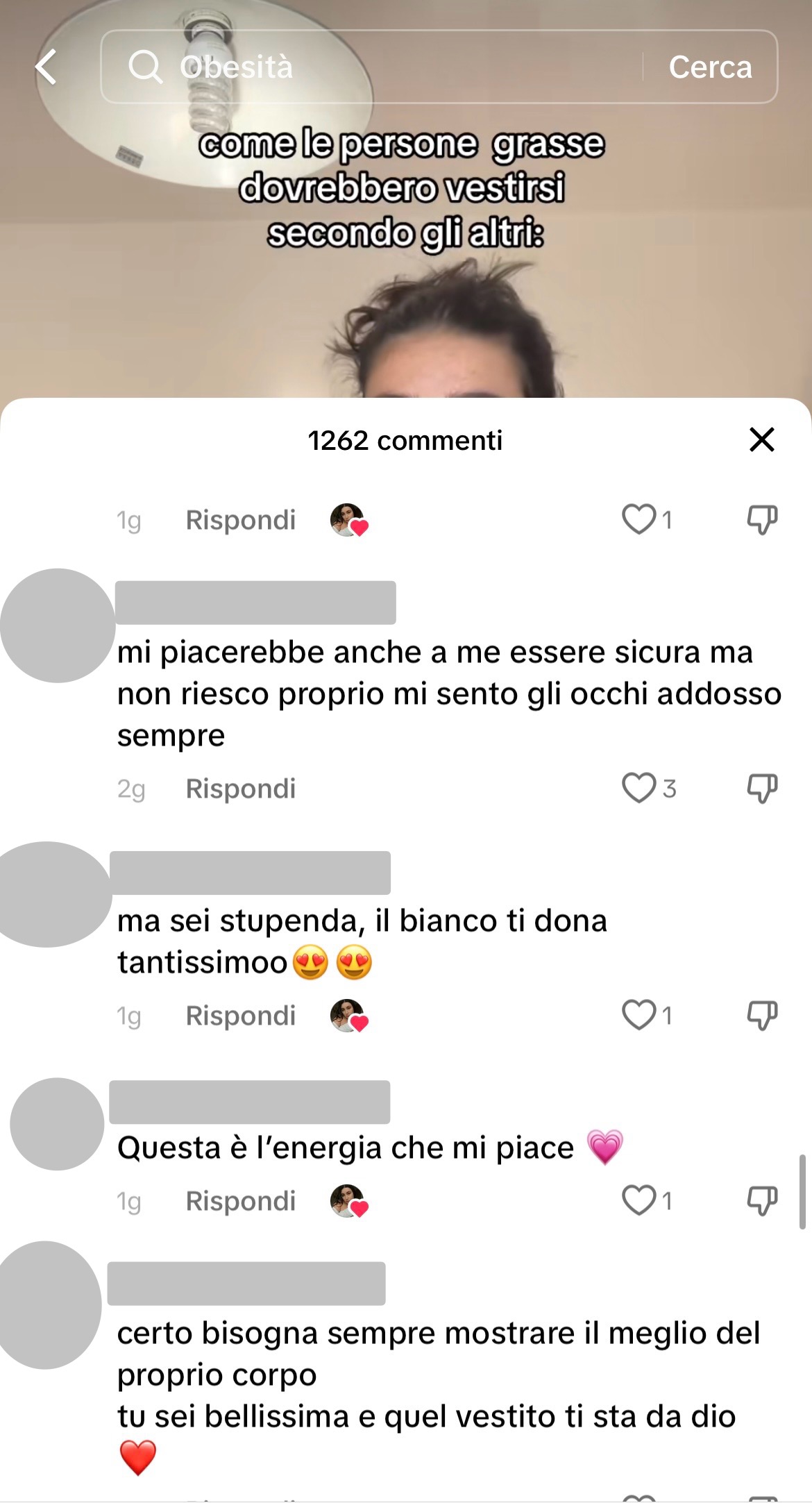Dislike the comment 'mi piacerebbe anche a me essere sicura'

coord(762,789)
